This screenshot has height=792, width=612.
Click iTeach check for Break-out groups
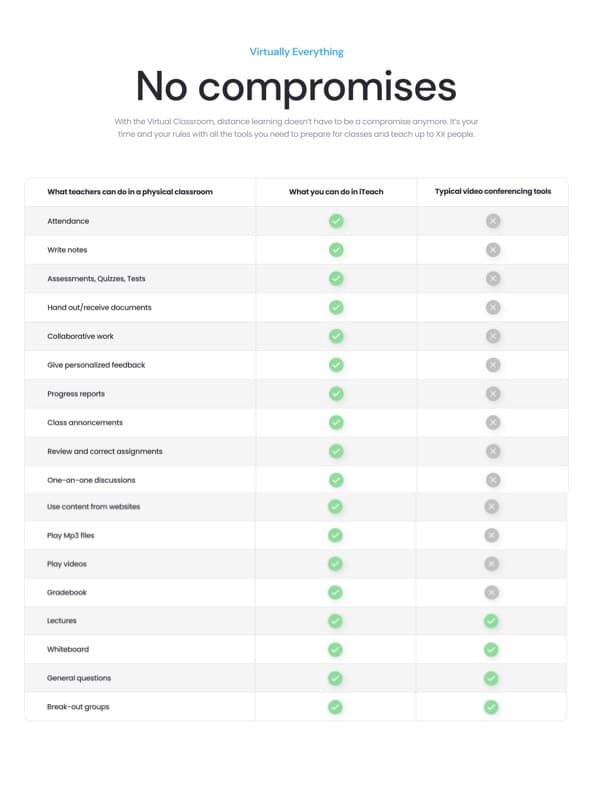336,707
